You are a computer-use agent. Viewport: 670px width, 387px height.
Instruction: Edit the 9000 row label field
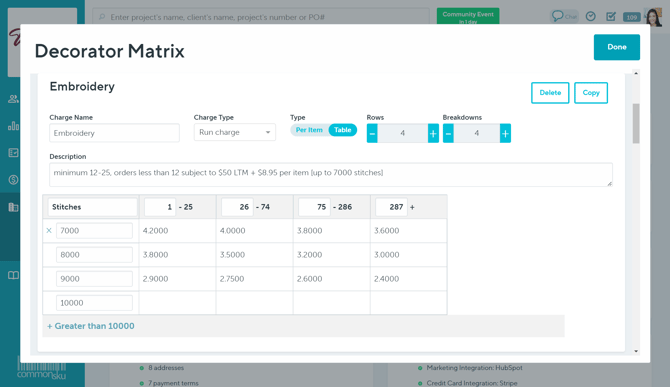pyautogui.click(x=94, y=279)
